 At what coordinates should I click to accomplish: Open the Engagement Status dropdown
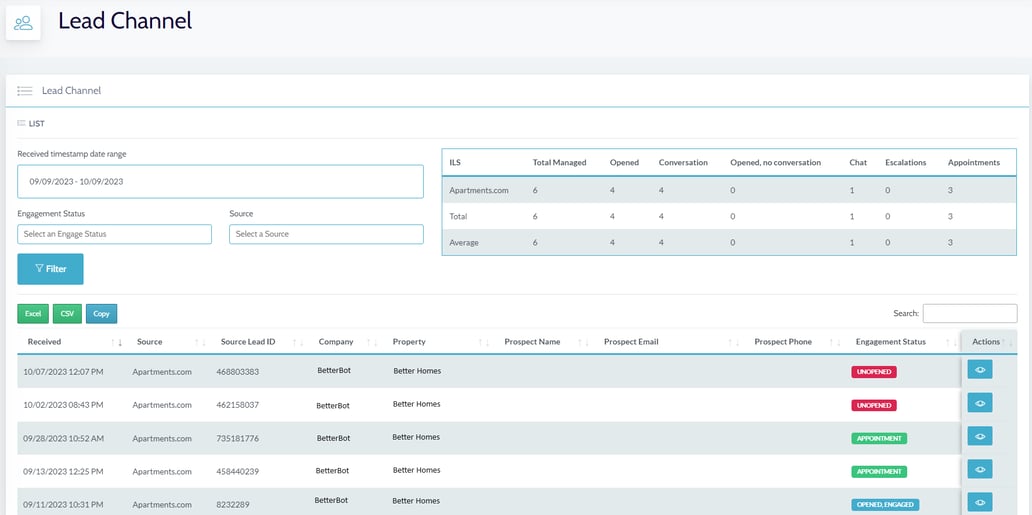(114, 234)
